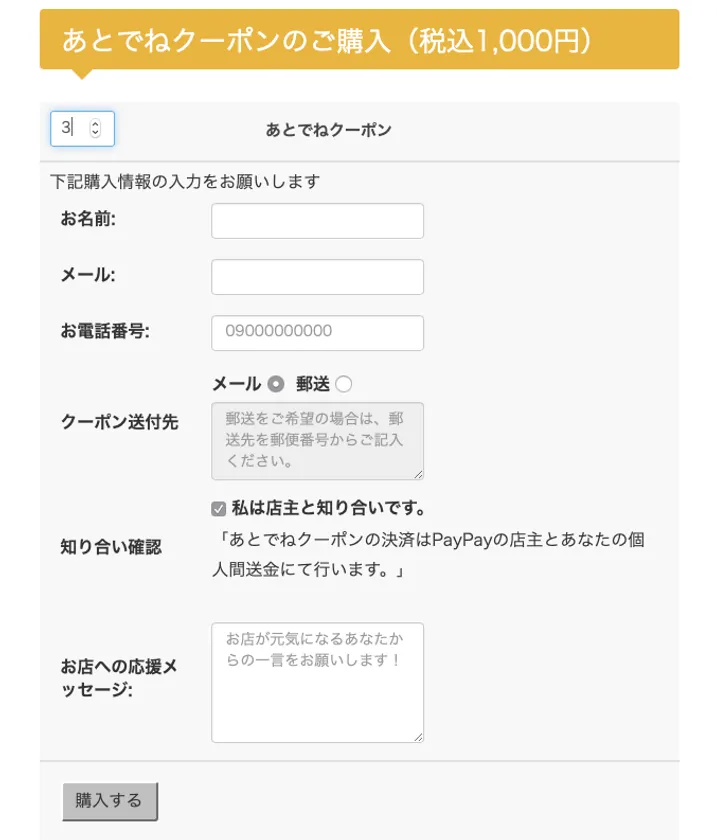Viewport: 717px width, 840px height.
Task: Increase coupon quantity with the up arrow
Action: (95, 124)
